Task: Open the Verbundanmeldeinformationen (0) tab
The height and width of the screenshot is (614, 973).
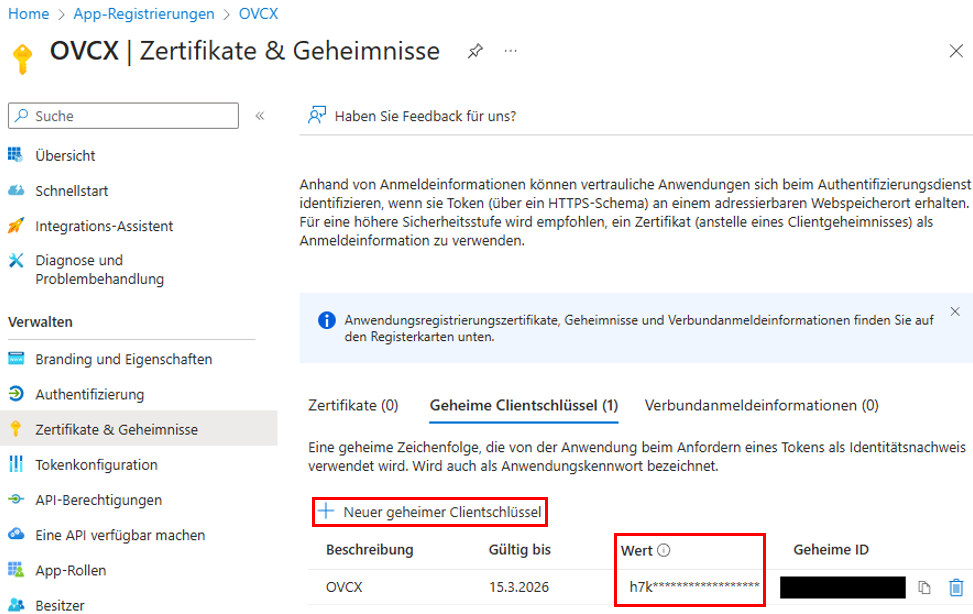Action: tap(762, 405)
